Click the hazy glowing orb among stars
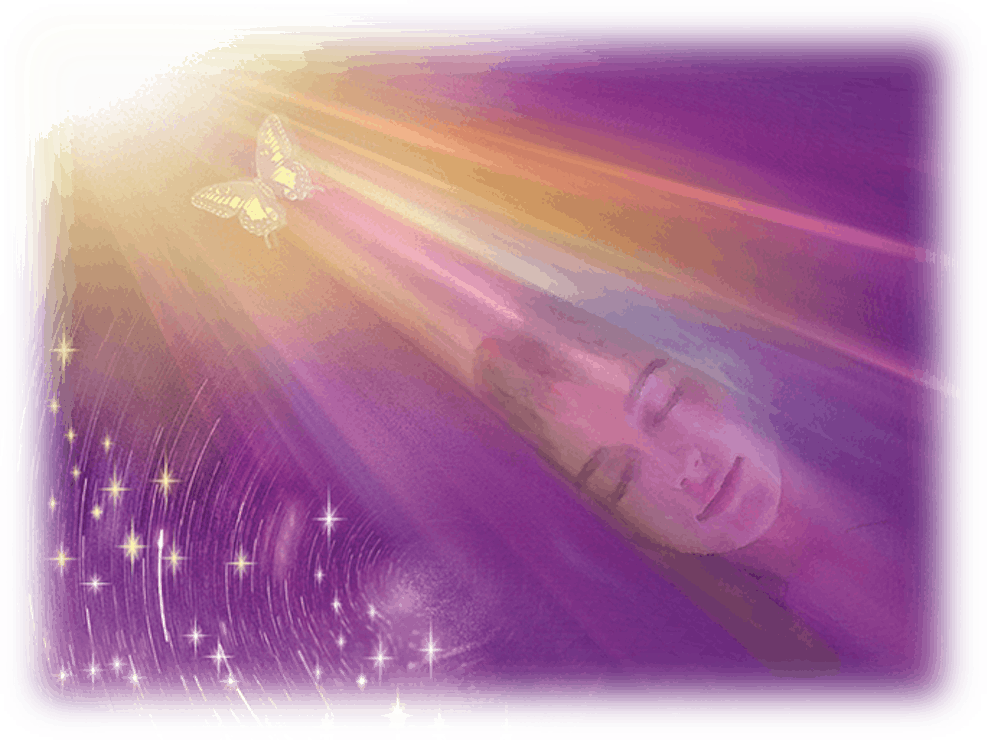 (x=410, y=600)
